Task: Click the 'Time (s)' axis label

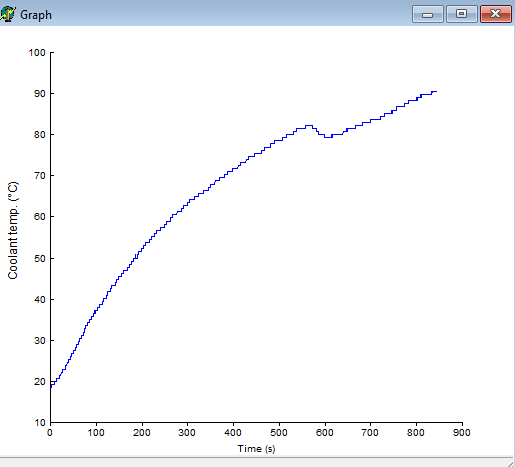Action: (256, 449)
